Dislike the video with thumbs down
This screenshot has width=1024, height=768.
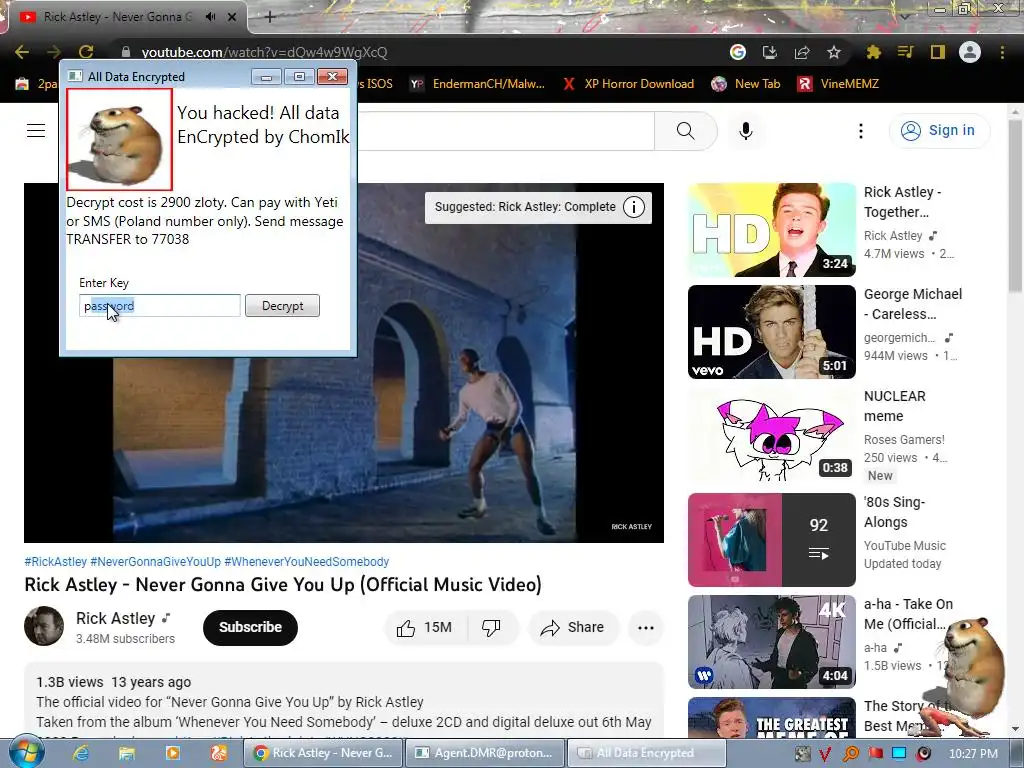tap(491, 628)
